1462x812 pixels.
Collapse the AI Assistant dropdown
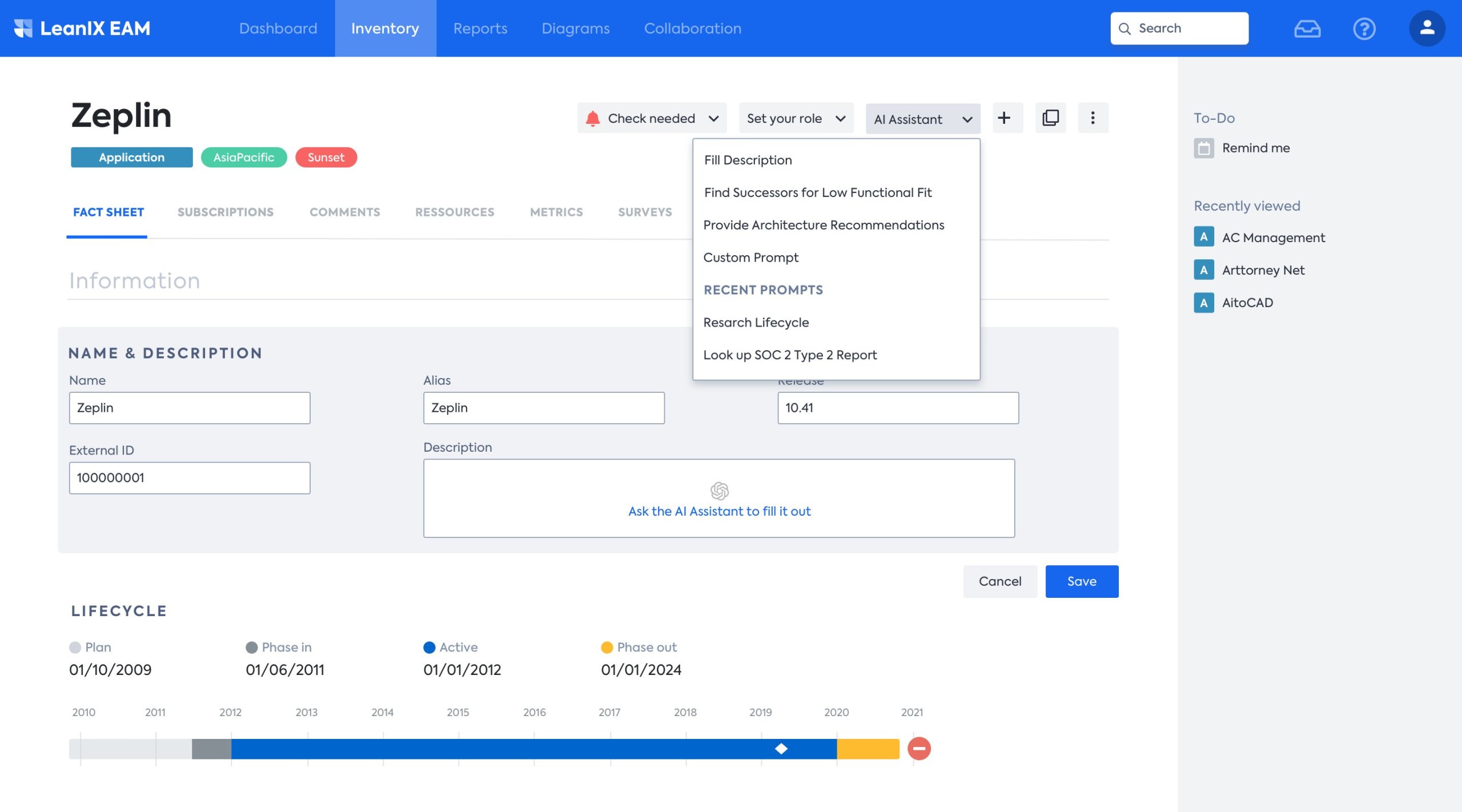(922, 119)
